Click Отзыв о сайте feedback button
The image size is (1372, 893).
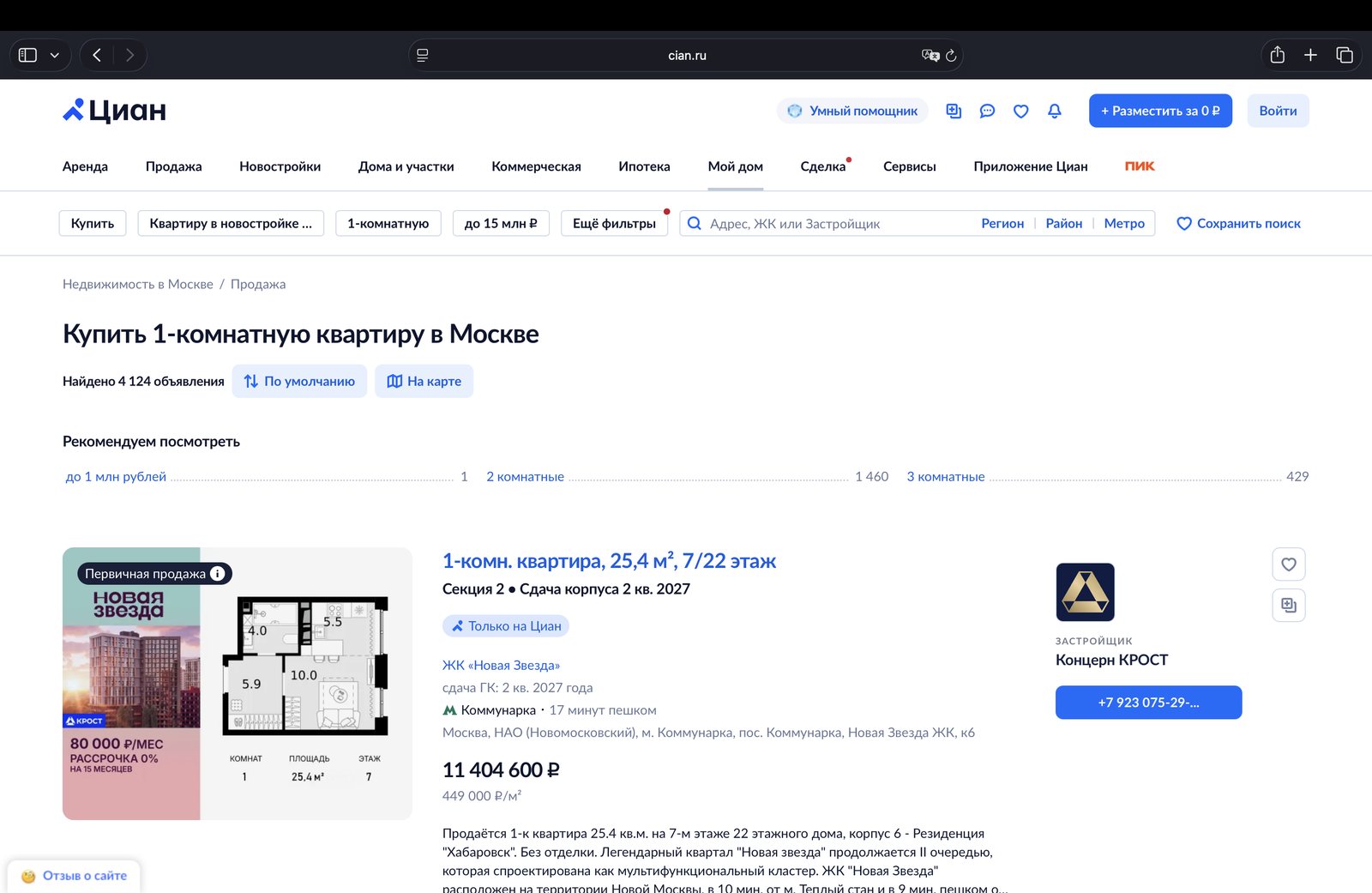tap(74, 876)
